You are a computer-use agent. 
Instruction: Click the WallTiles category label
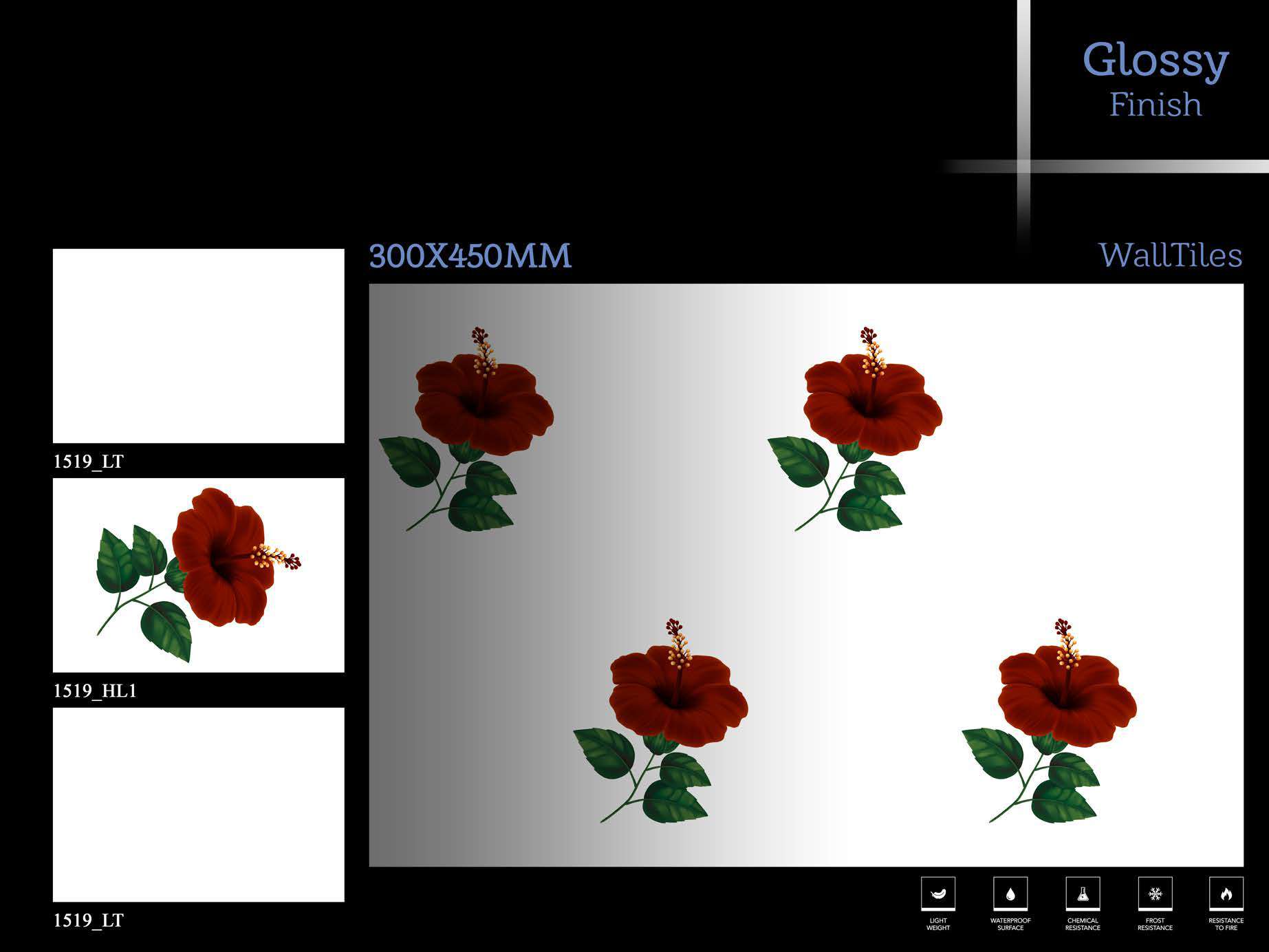[x=1170, y=255]
